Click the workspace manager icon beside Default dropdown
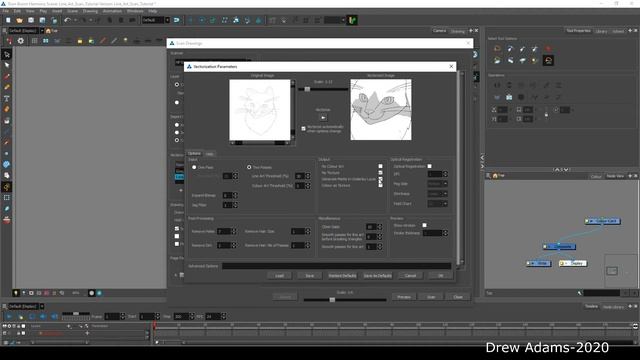Screen dimensions: 640x360 pyautogui.click(x=176, y=20)
